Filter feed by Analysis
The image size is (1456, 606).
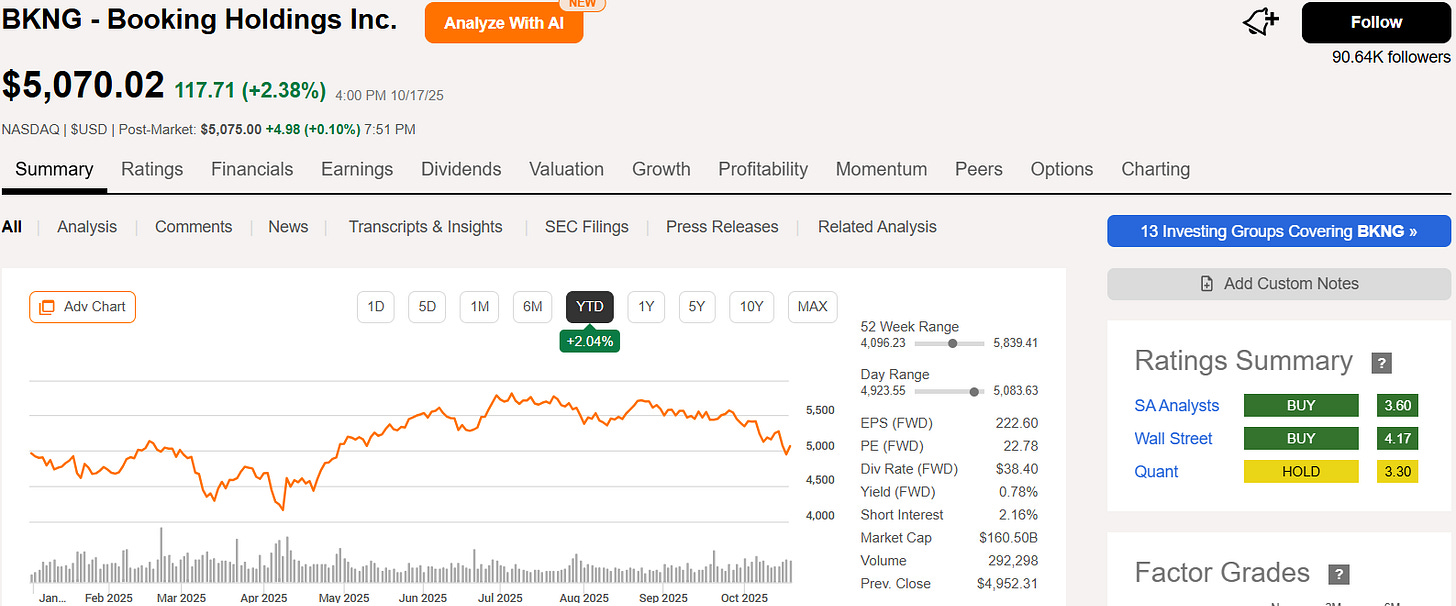pyautogui.click(x=87, y=227)
